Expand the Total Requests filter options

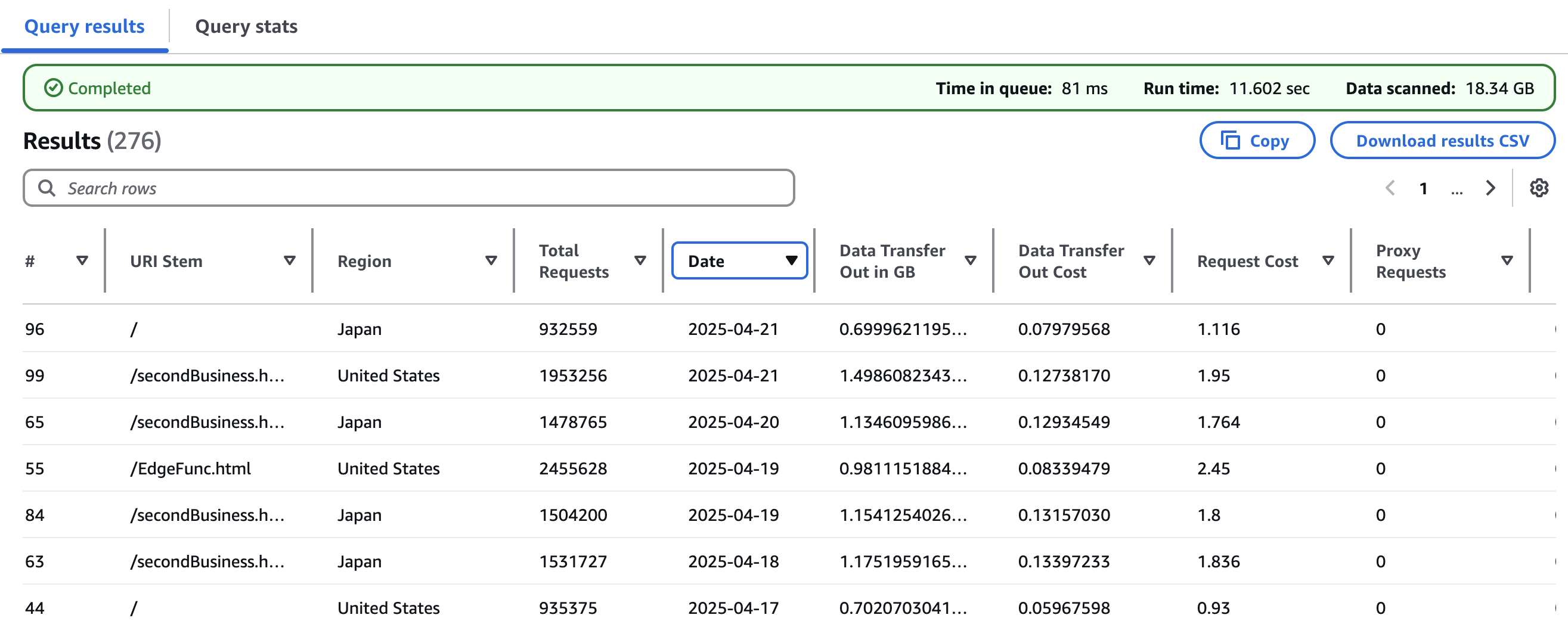coord(640,260)
